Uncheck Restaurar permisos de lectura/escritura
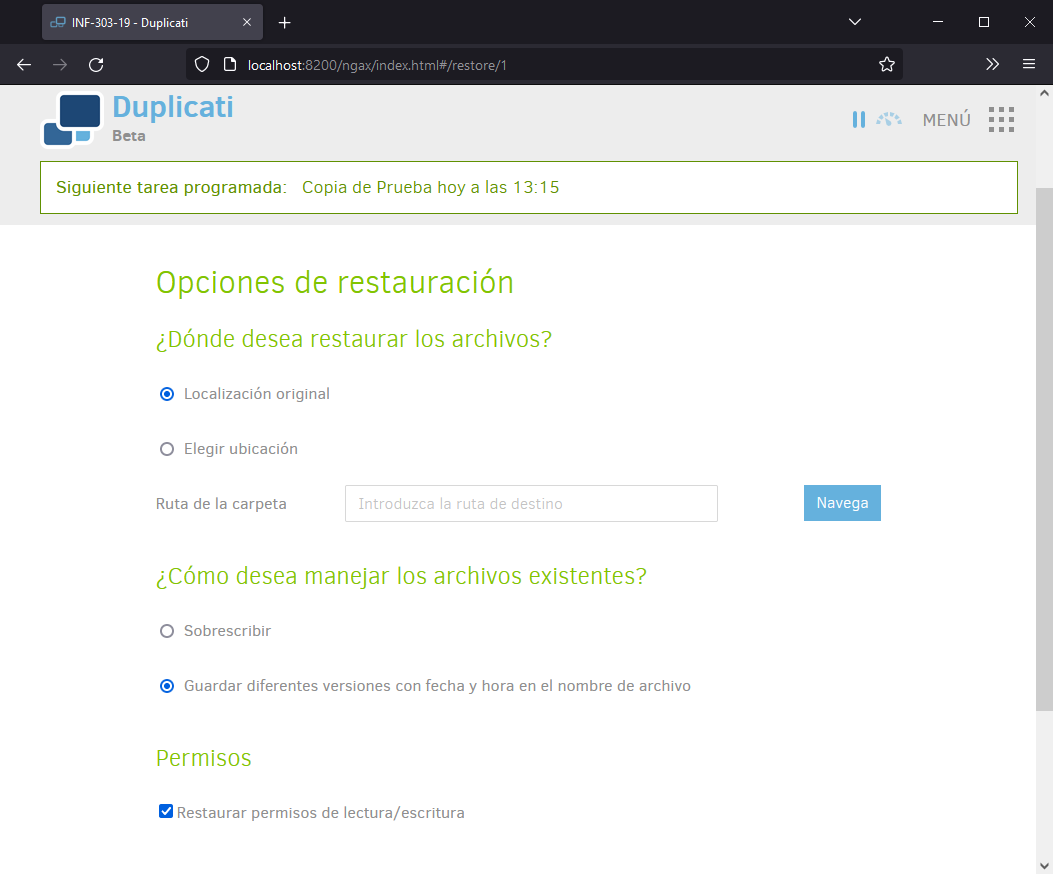Screen dimensions: 1053x874 click(x=166, y=811)
